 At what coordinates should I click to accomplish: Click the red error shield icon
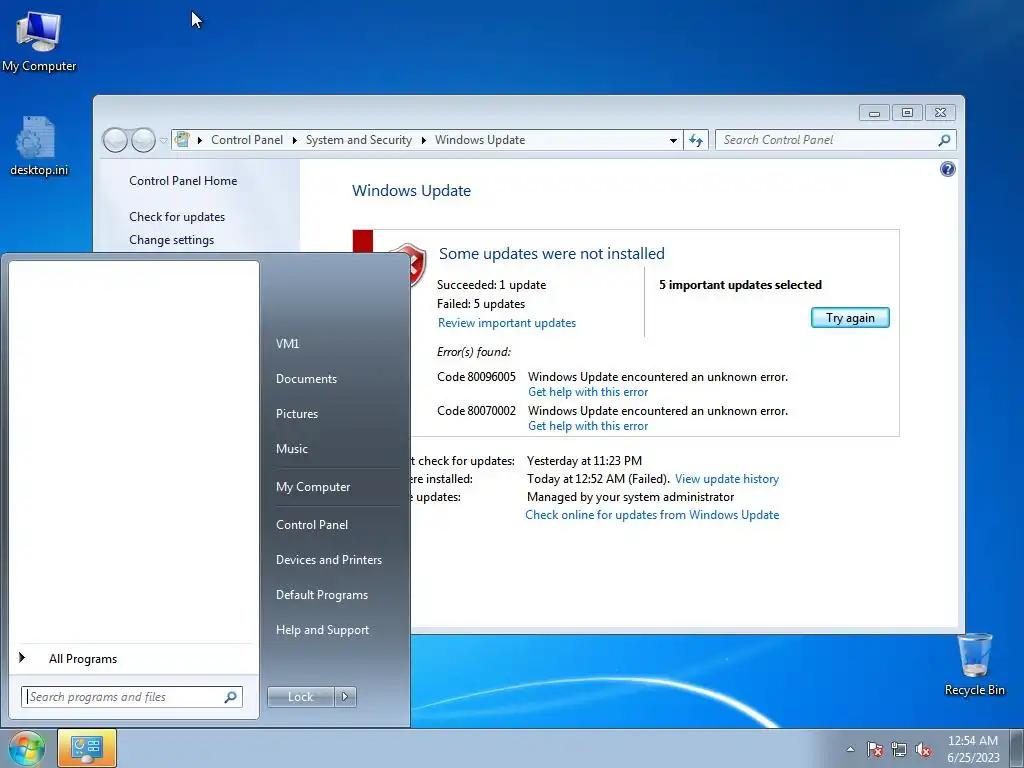[x=416, y=263]
